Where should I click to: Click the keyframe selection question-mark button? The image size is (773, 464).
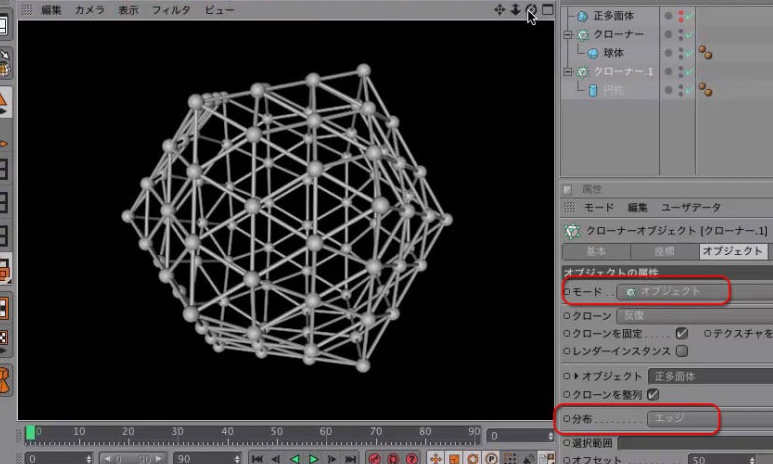tap(412, 459)
